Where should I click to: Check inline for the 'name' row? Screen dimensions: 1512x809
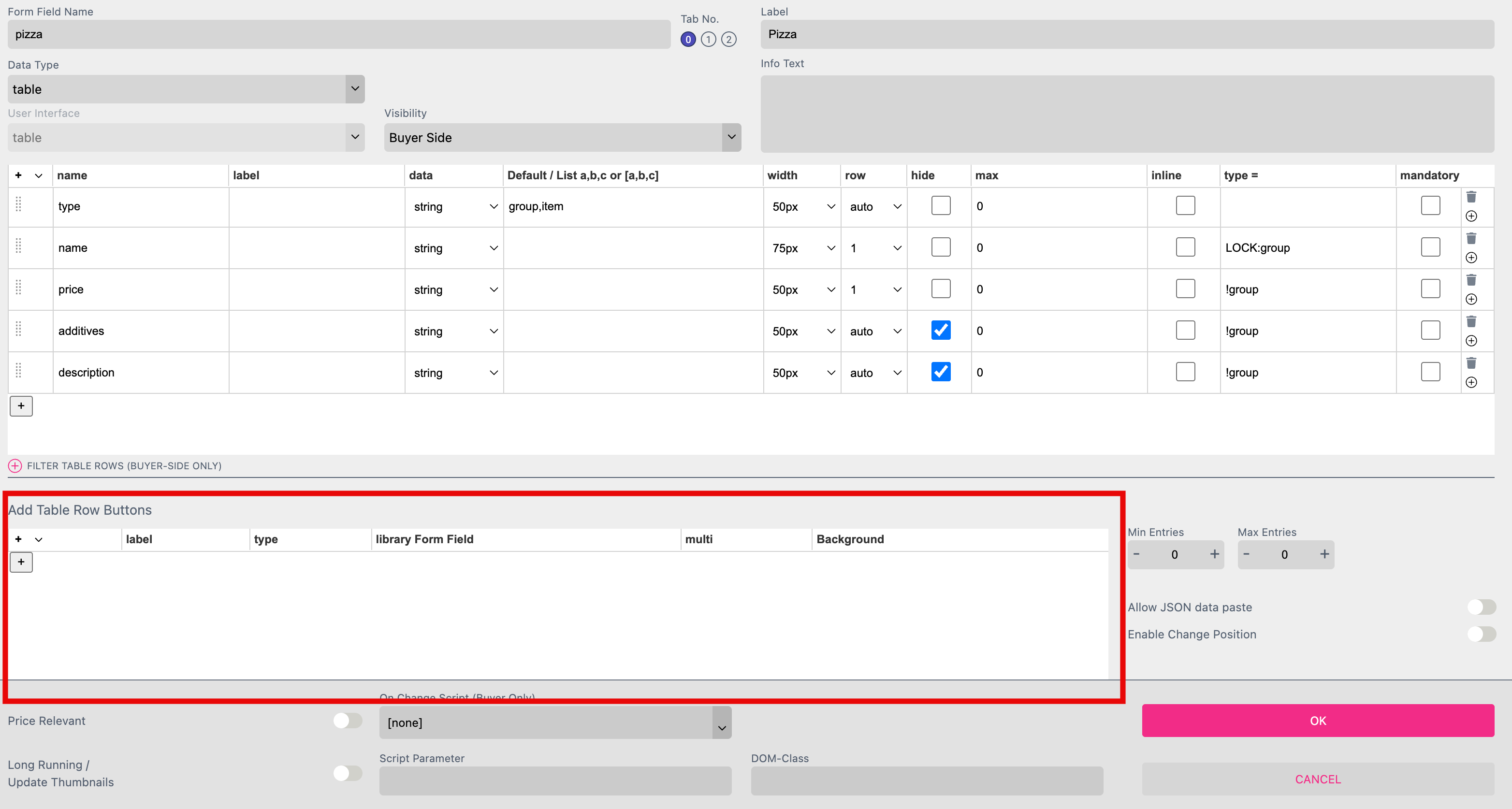[x=1186, y=247]
